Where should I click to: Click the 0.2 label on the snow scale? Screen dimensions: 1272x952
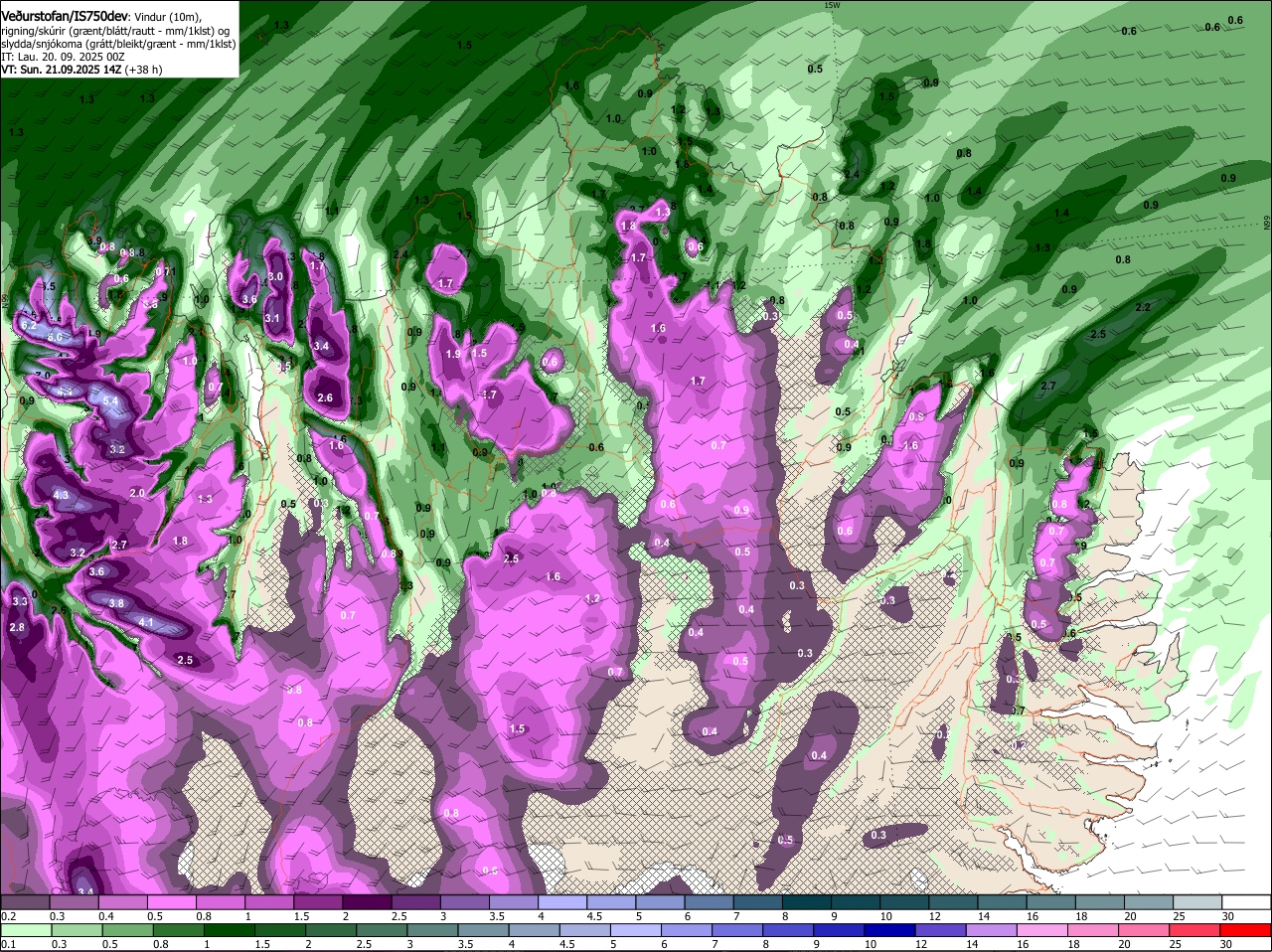(9, 916)
